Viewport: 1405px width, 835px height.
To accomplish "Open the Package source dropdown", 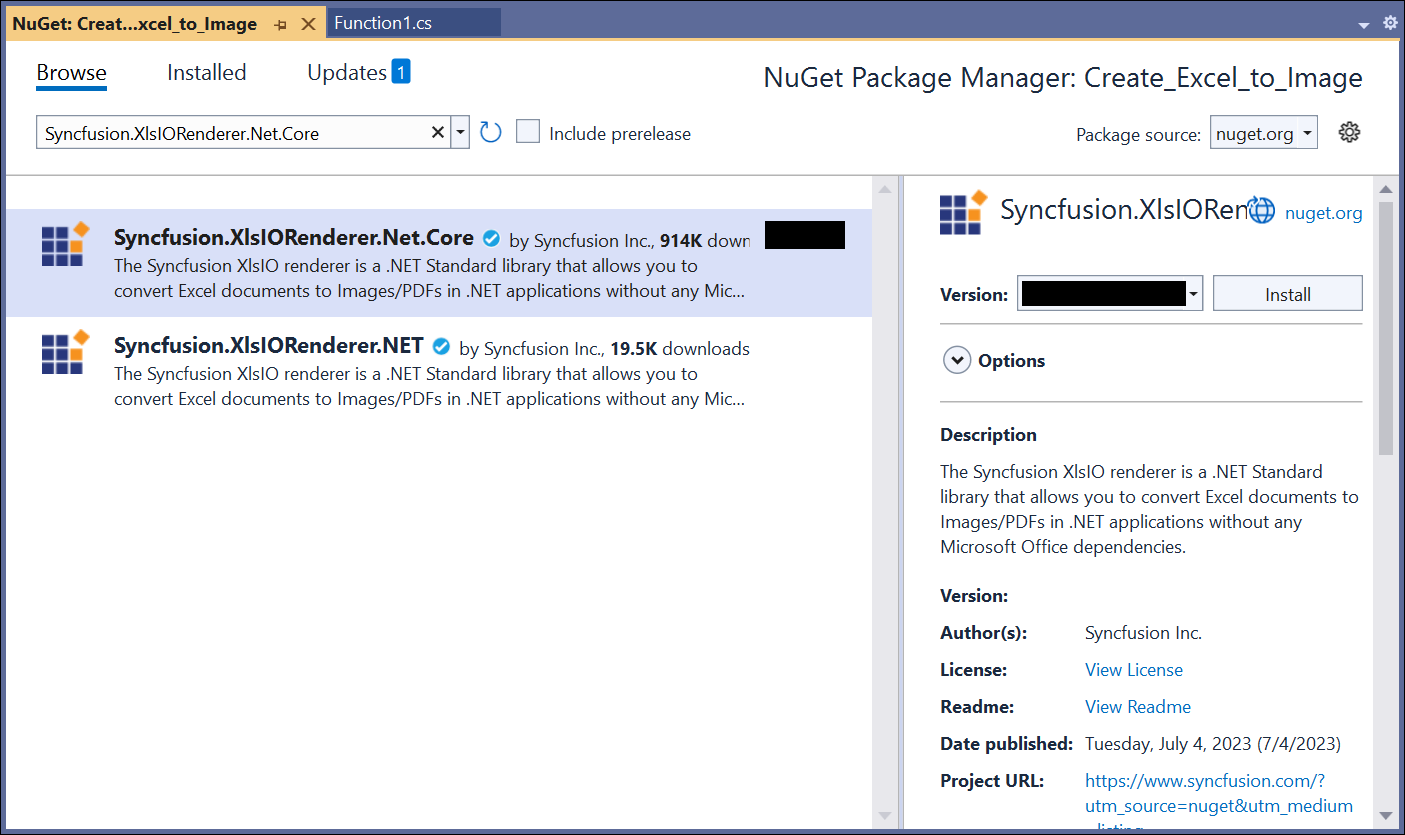I will (1263, 133).
